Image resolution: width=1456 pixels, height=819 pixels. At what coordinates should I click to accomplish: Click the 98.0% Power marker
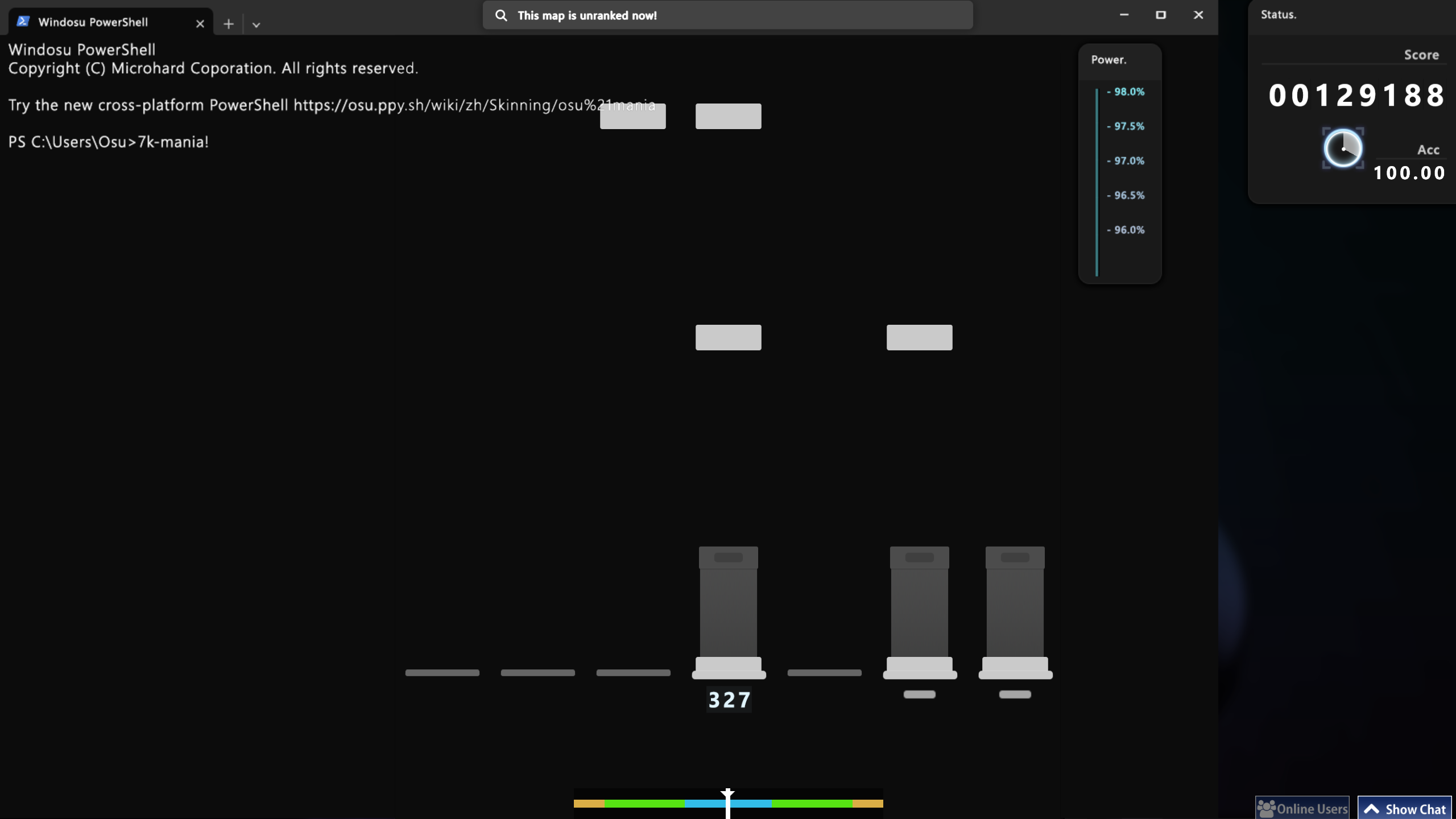pos(1128,92)
